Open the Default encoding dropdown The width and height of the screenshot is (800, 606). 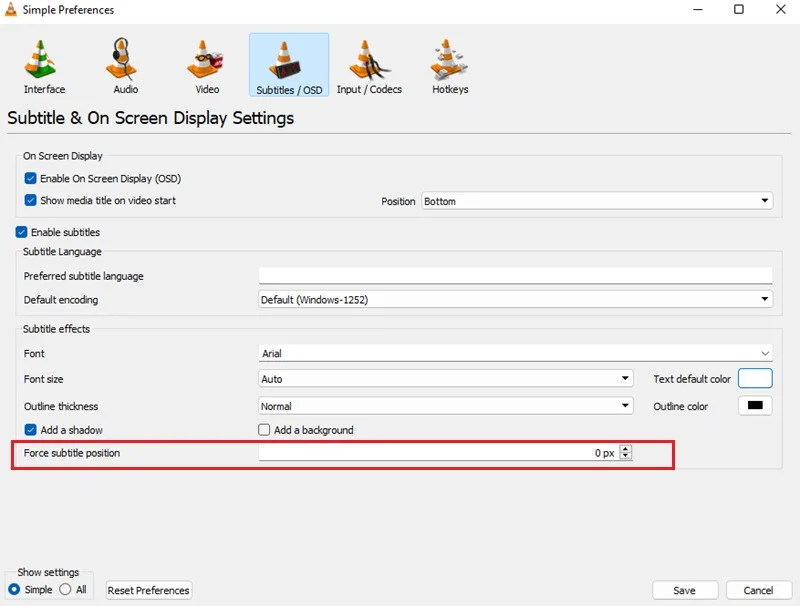515,299
